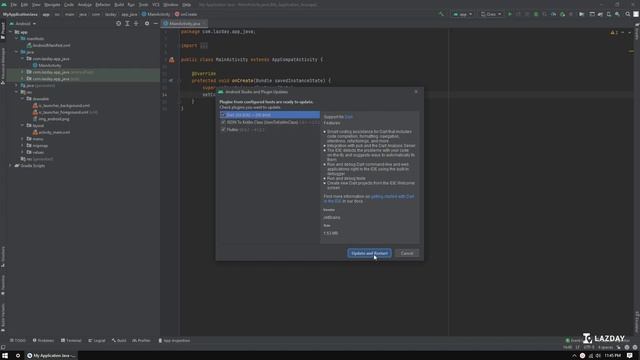Open the Project side tool window tab
The image size is (640, 360).
tap(3, 31)
